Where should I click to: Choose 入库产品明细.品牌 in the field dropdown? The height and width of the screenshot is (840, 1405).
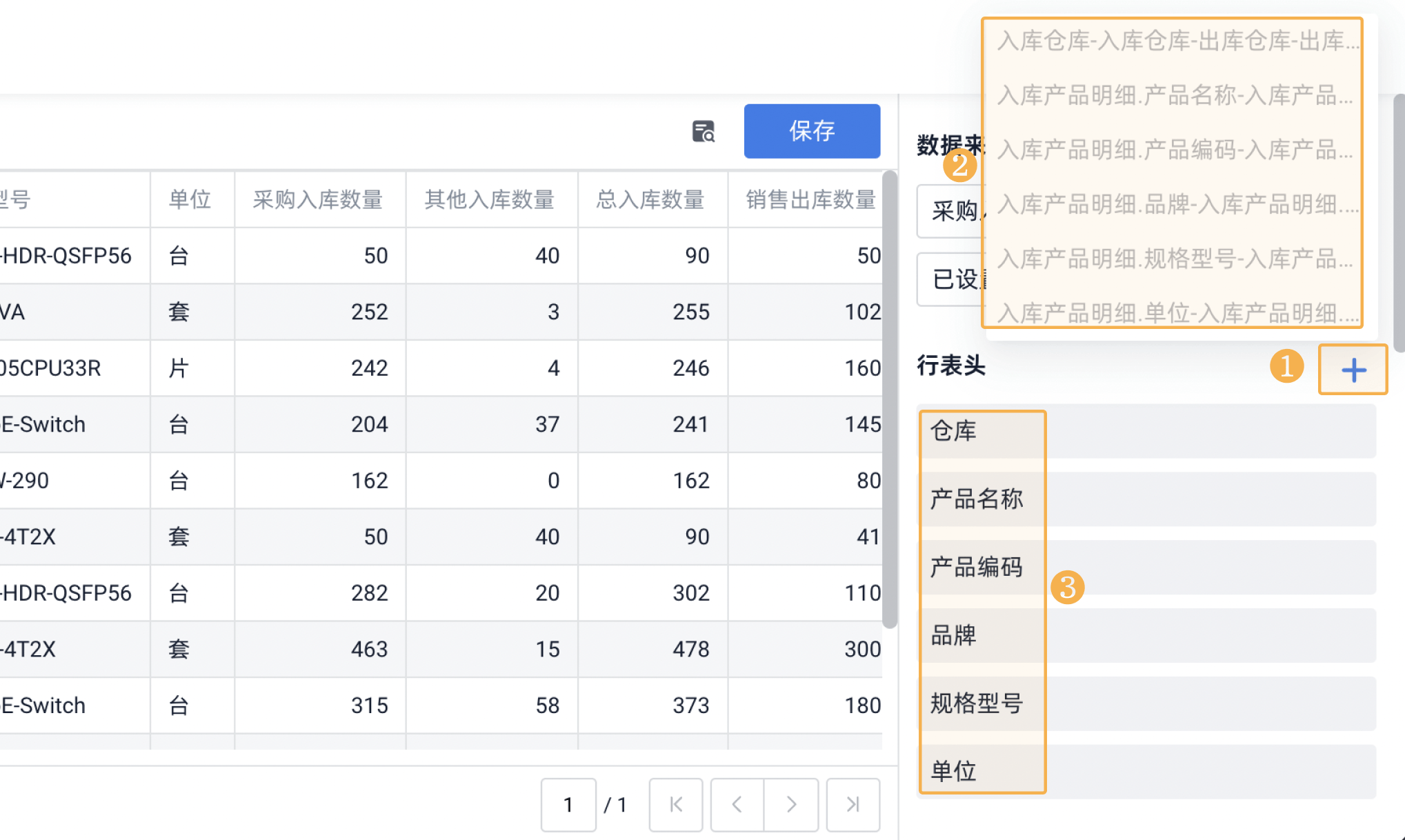click(x=1173, y=204)
